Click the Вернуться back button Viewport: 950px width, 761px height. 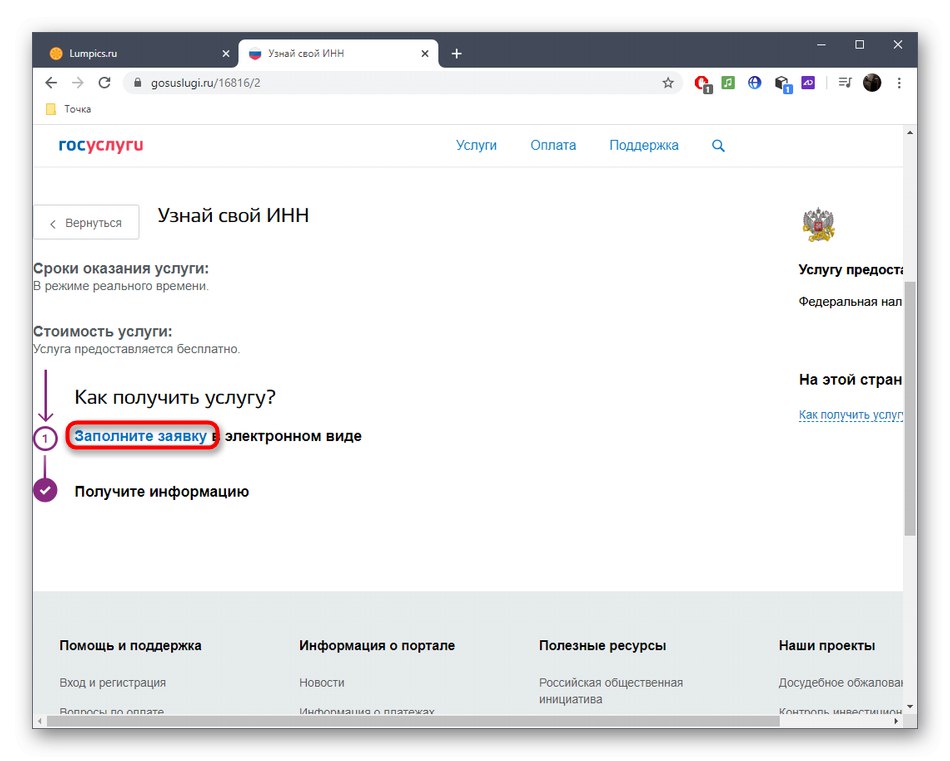coord(86,223)
